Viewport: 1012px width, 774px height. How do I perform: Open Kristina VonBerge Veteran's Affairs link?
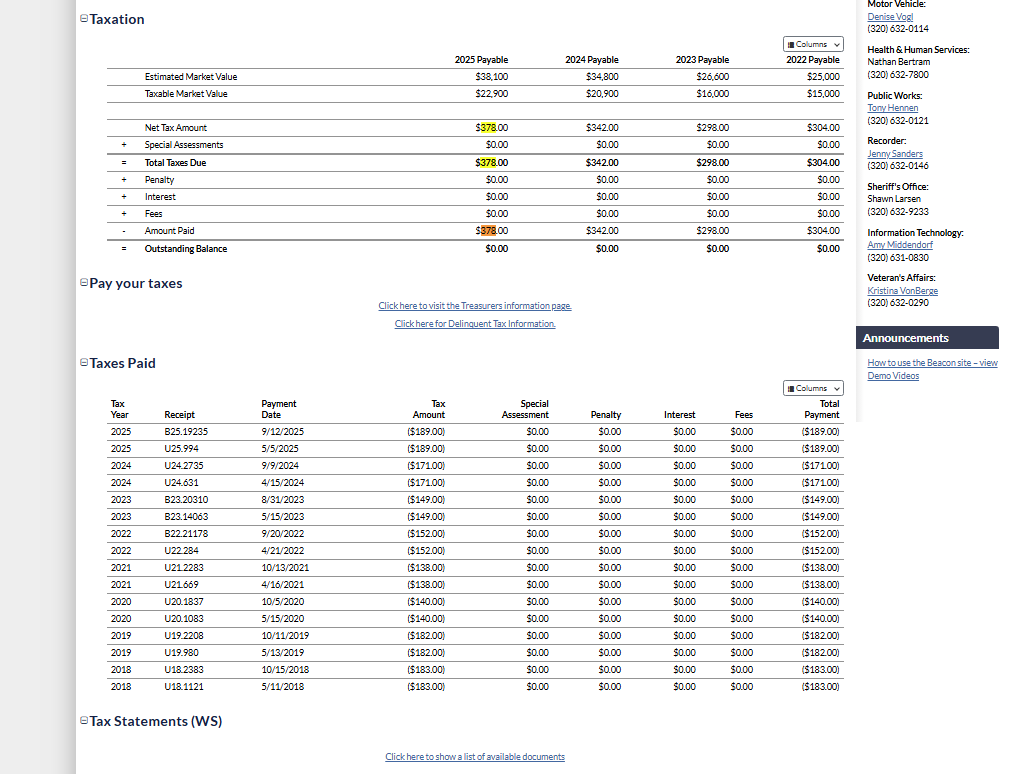902,291
